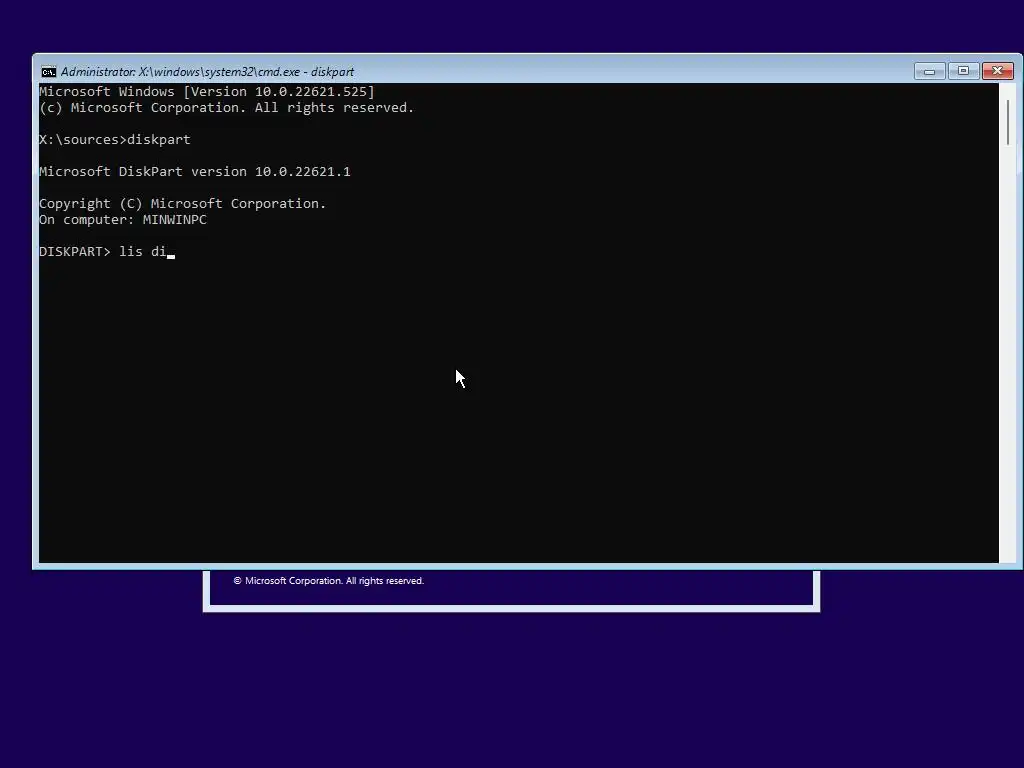Click the line 'Microsoft Windows [Version 10.0.22621.525]'
Viewport: 1024px width, 768px height.
(206, 91)
